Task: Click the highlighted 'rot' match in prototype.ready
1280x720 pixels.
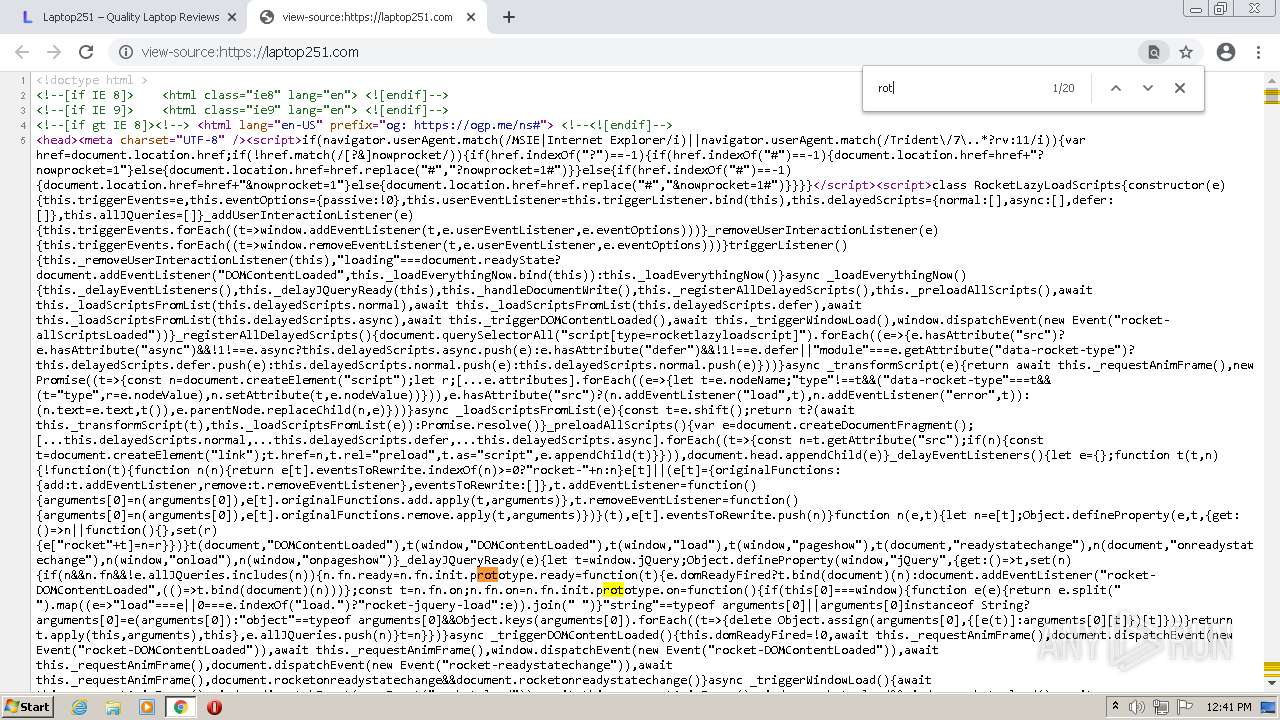Action: pyautogui.click(x=487, y=575)
